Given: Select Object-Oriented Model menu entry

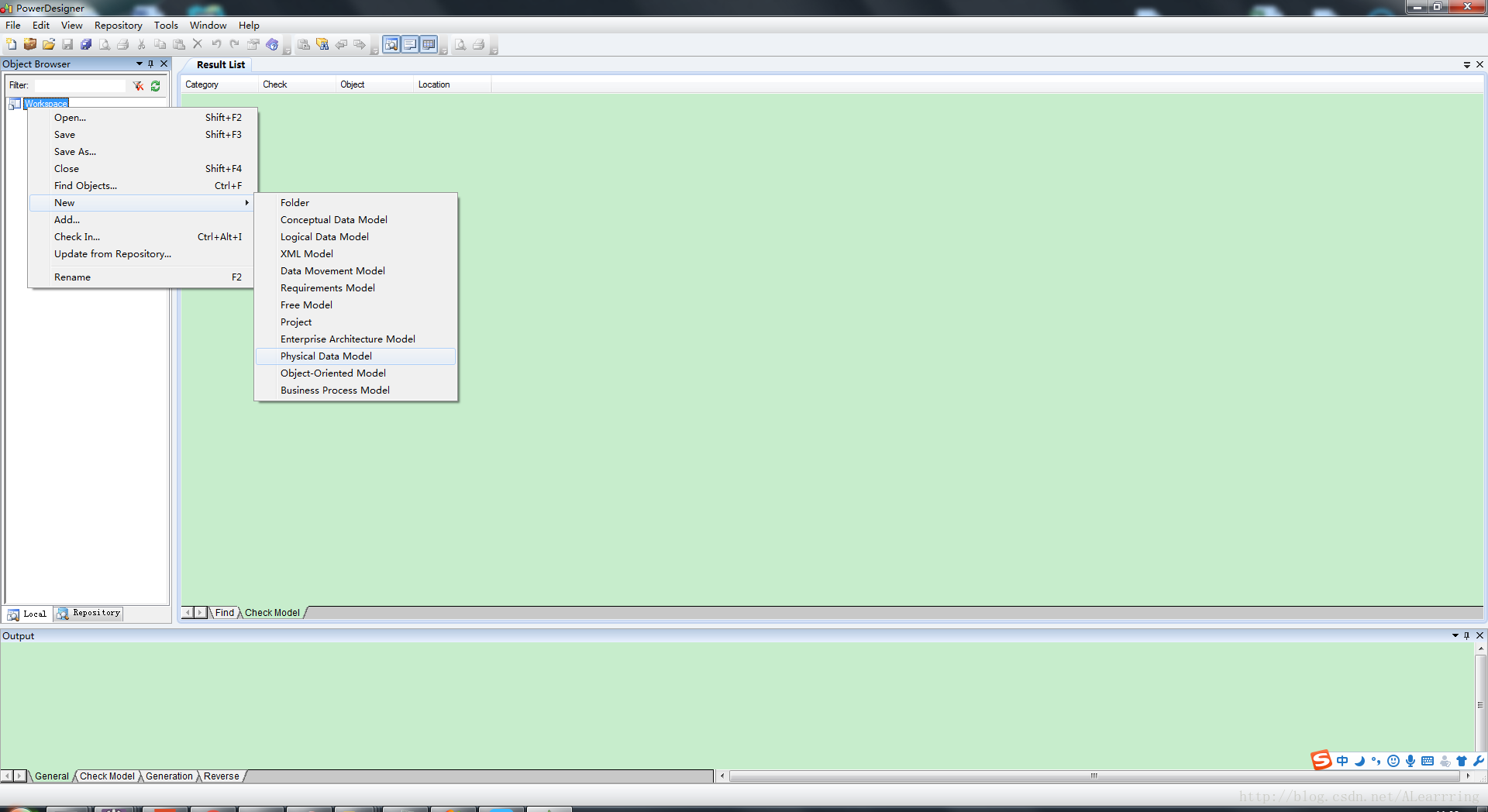Looking at the screenshot, I should [356, 373].
